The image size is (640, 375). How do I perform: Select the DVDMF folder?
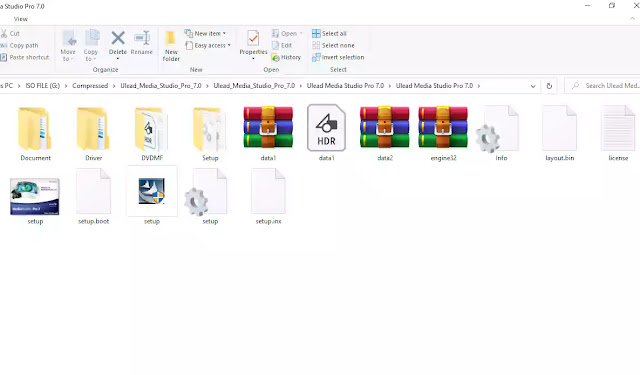152,133
